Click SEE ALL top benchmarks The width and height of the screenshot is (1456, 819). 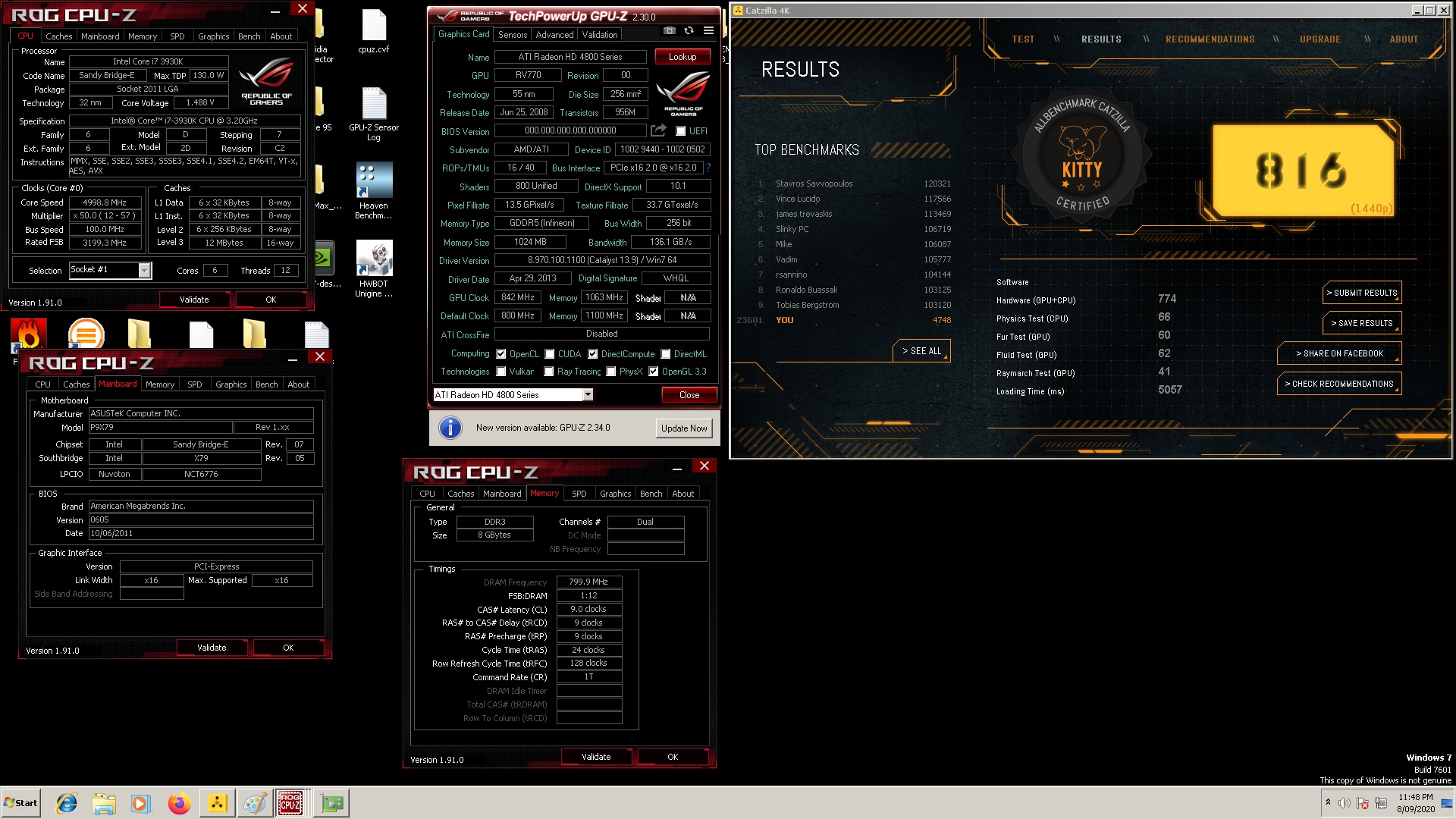[921, 351]
